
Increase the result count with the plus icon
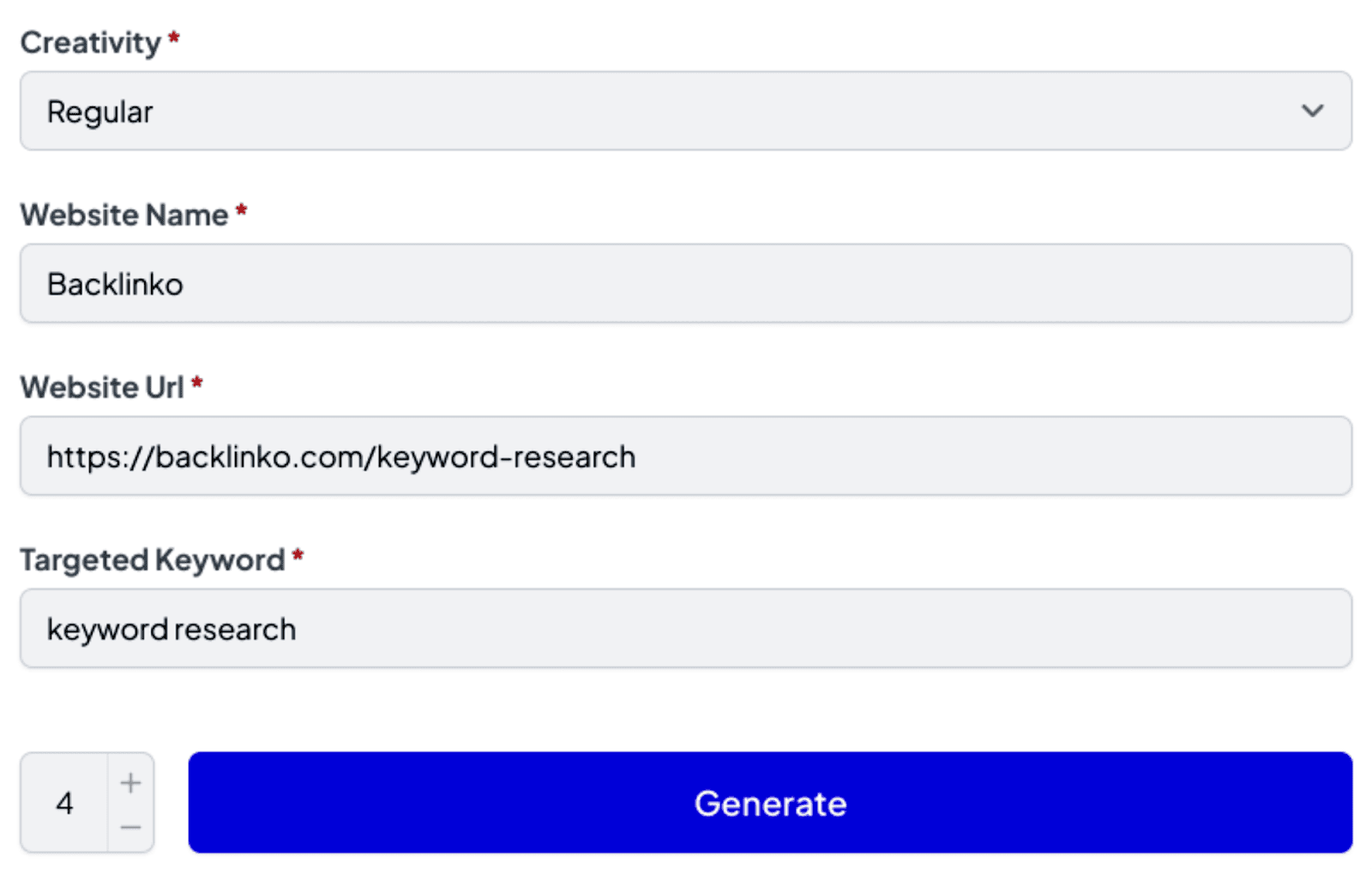[x=130, y=782]
